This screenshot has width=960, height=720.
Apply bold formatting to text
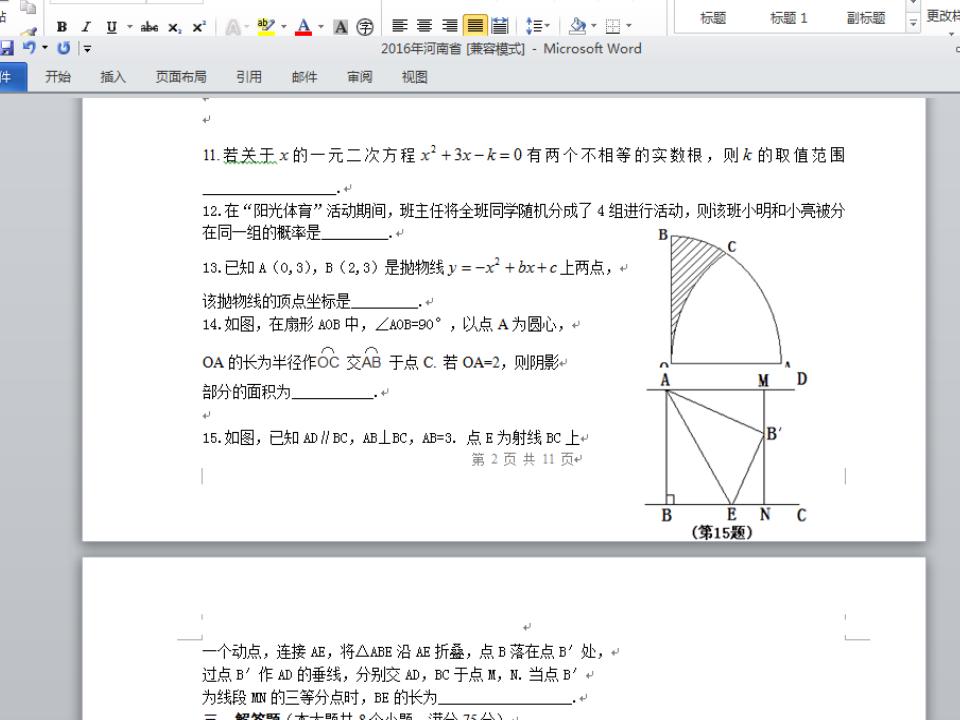click(60, 26)
